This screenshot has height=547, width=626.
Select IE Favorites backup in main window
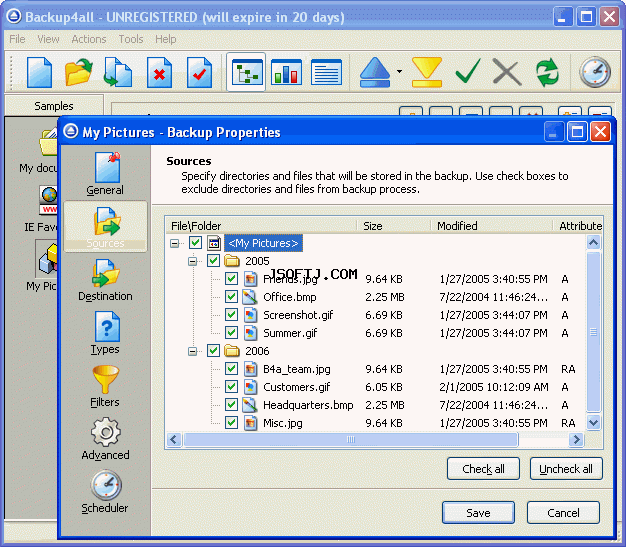40,209
